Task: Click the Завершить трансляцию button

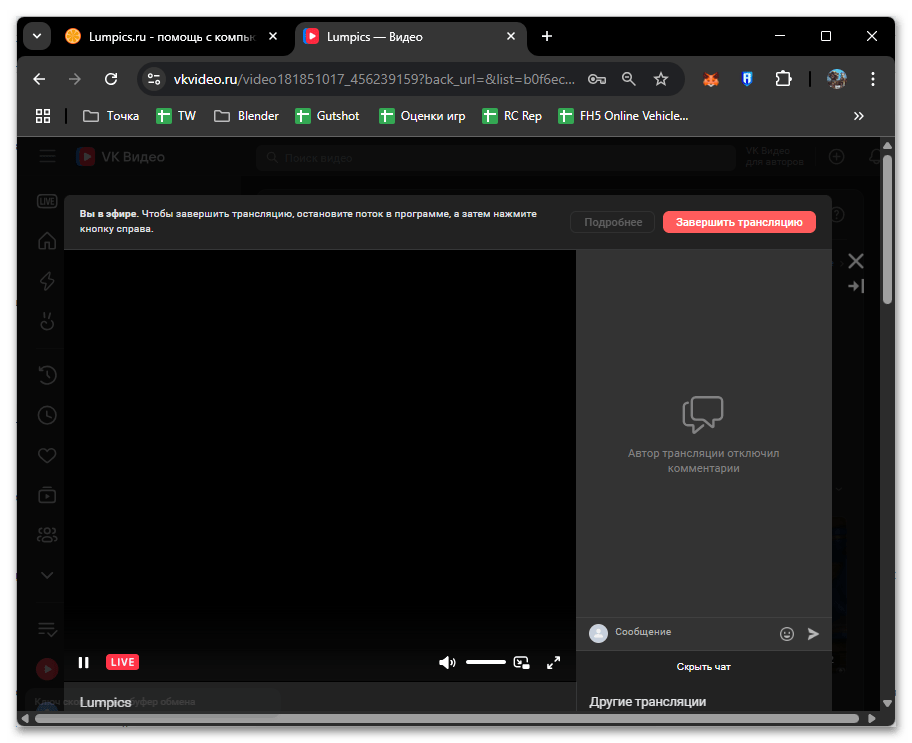Action: [x=739, y=222]
